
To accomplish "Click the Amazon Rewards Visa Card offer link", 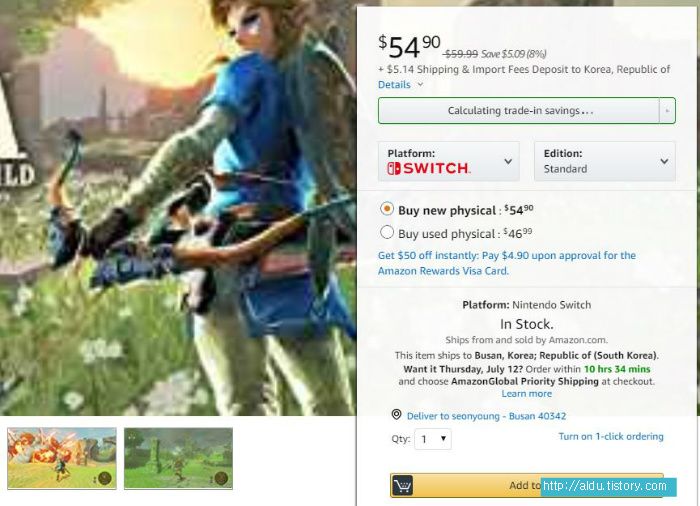I will pos(507,263).
